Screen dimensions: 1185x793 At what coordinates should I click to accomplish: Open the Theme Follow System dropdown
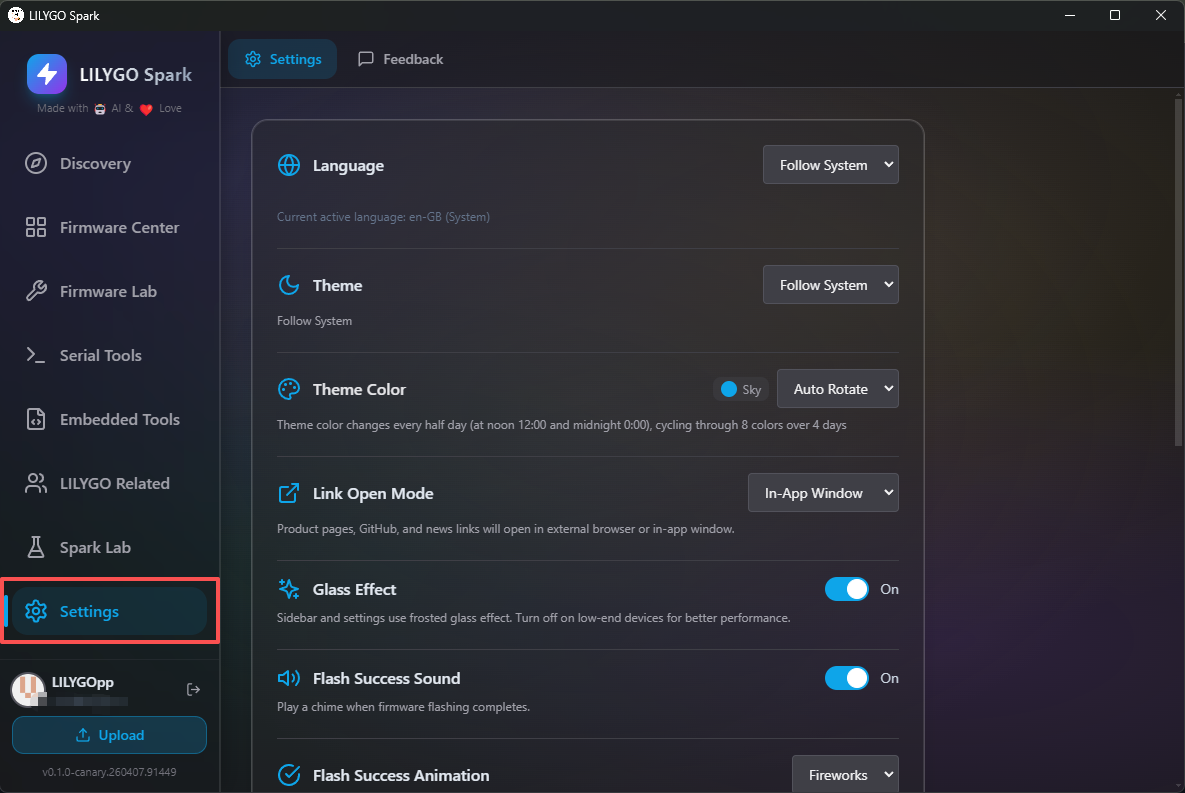pos(830,285)
